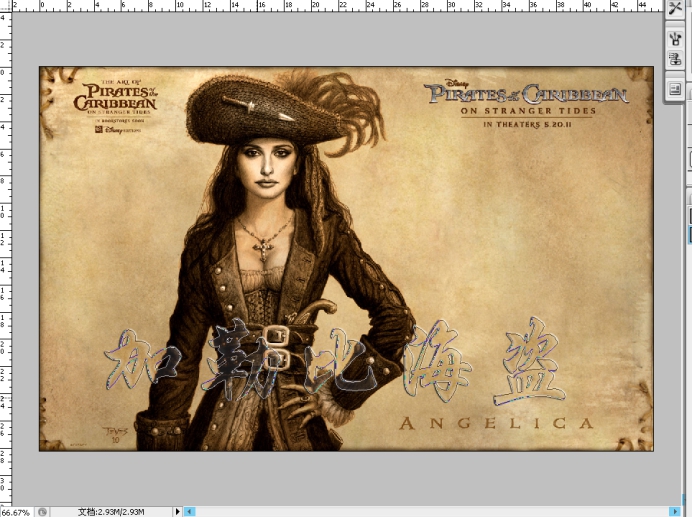693x517 pixels.
Task: Click the top horizontal ruler
Action: (x=338, y=6)
